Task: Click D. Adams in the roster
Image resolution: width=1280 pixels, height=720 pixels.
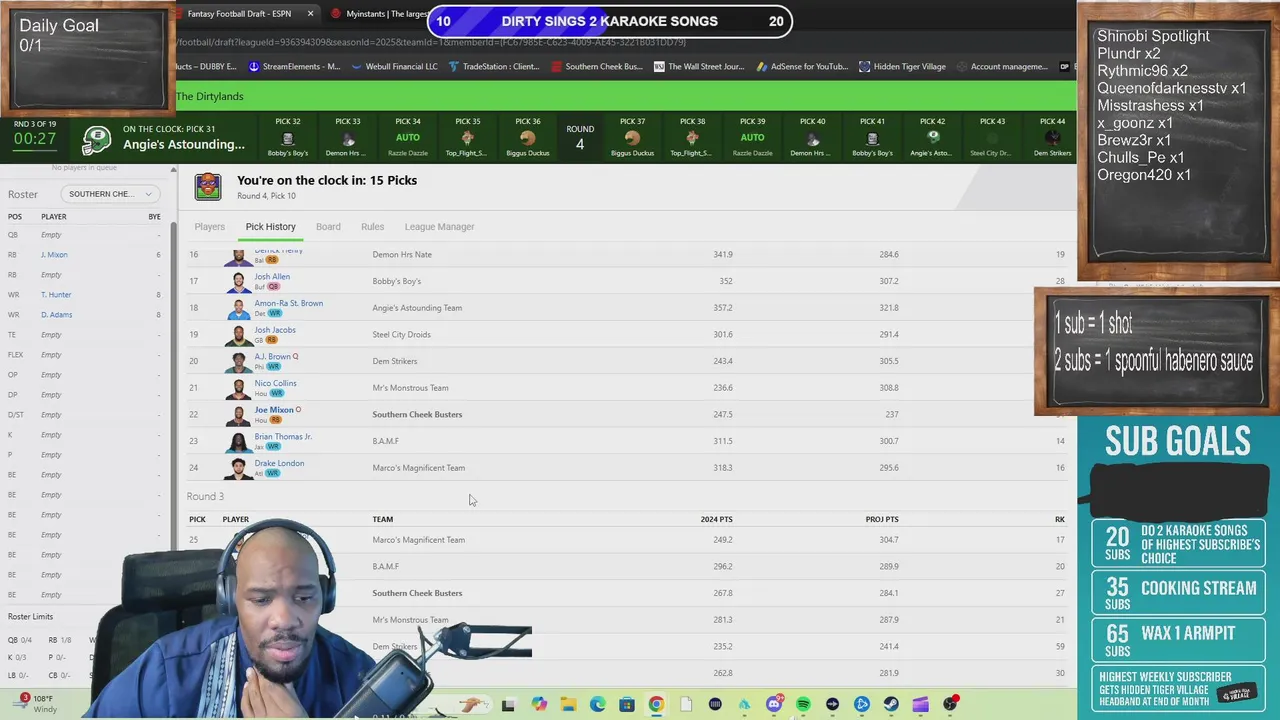Action: 56,315
